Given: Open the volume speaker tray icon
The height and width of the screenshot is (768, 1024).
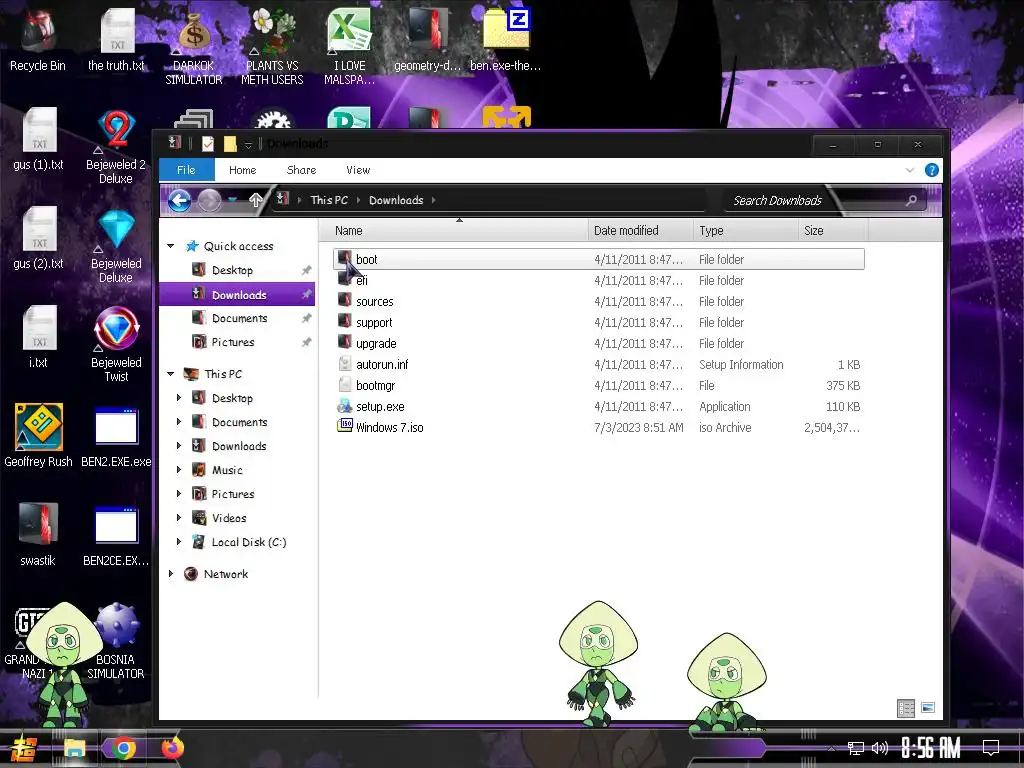Looking at the screenshot, I should point(880,748).
